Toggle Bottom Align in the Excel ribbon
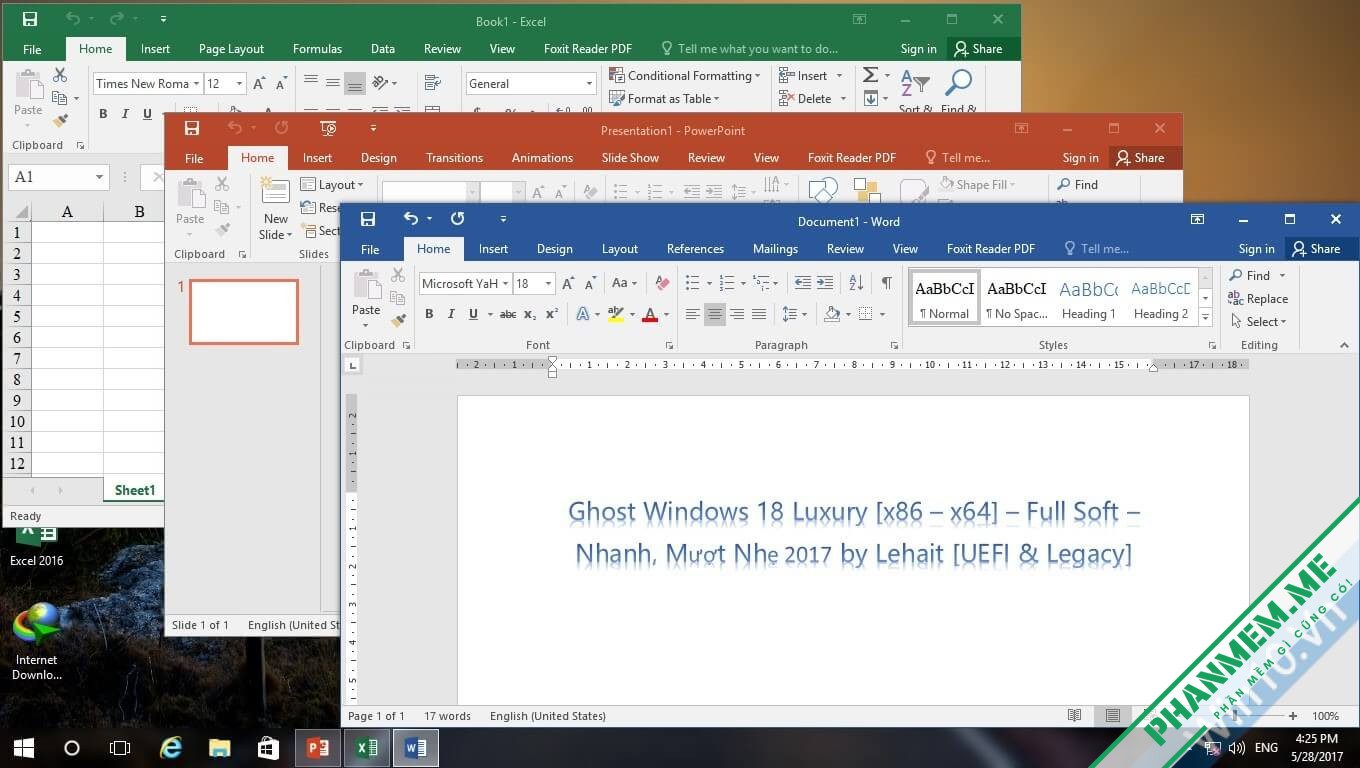Screen dimensions: 1360x768 pos(354,84)
